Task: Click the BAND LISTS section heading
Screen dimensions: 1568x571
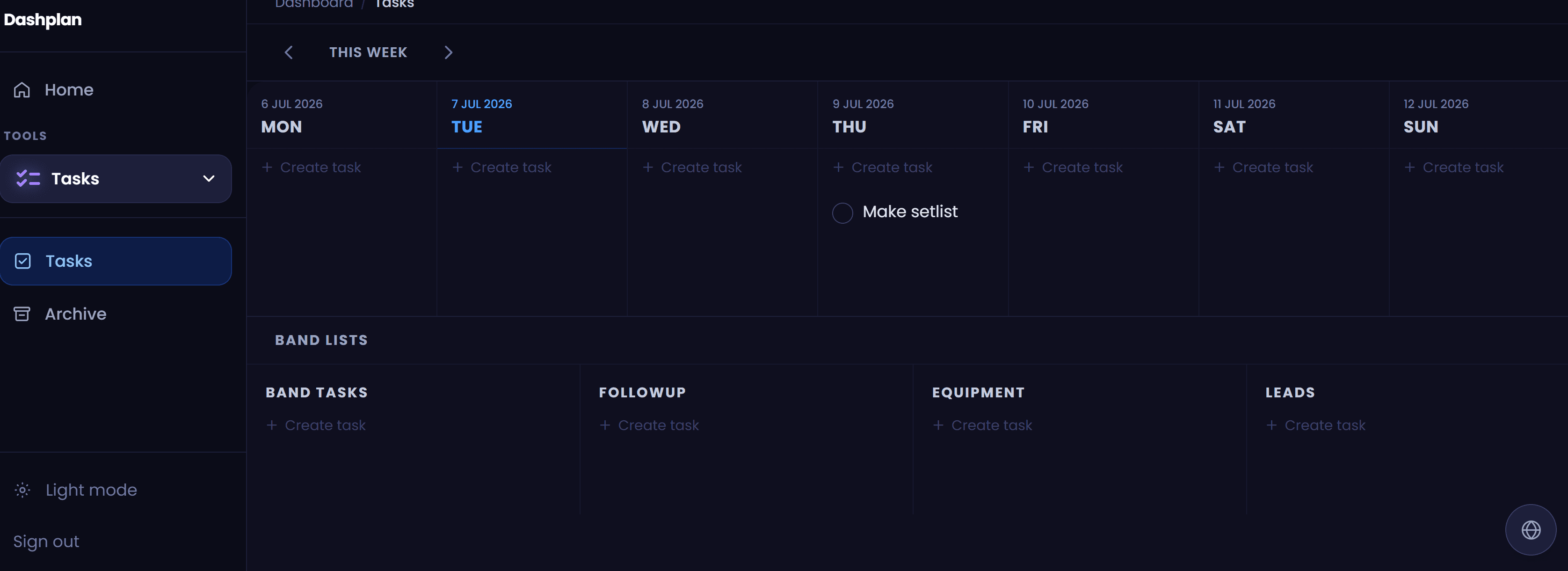Action: (321, 340)
